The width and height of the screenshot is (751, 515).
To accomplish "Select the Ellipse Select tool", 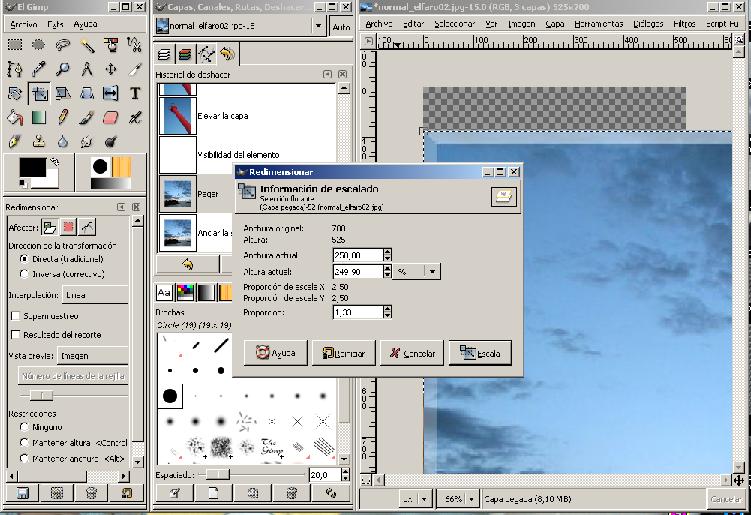I will pos(39,45).
